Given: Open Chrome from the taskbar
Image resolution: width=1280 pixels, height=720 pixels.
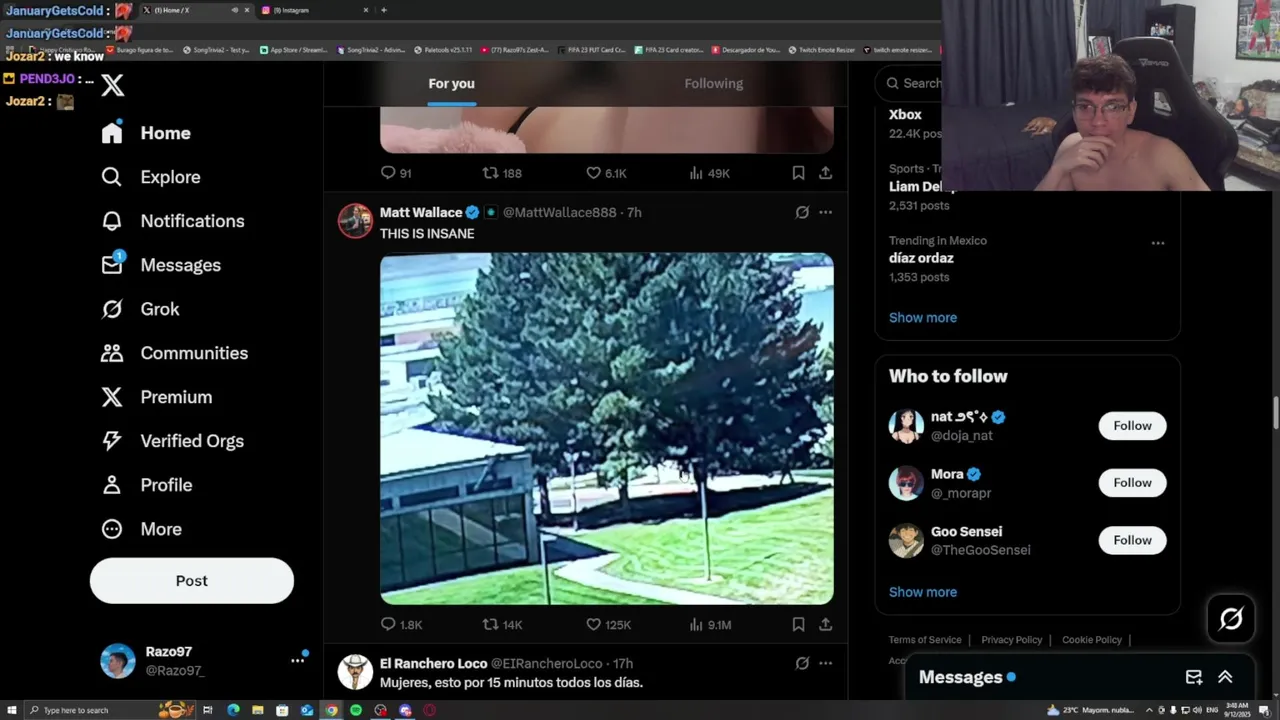Looking at the screenshot, I should point(331,710).
